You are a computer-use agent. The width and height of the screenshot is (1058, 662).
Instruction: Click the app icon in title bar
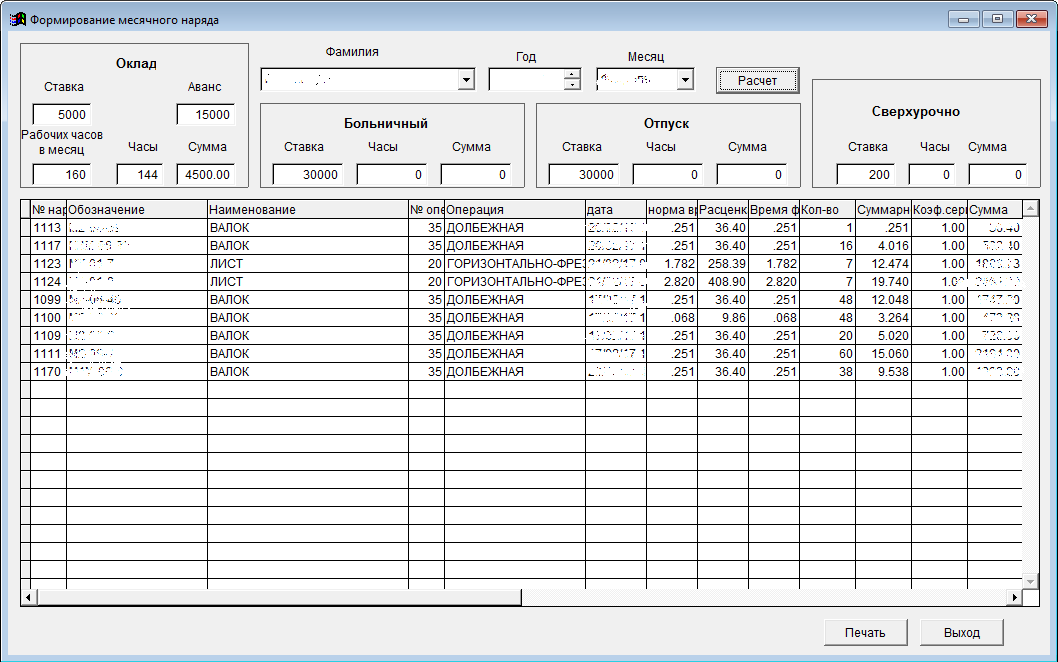17,19
